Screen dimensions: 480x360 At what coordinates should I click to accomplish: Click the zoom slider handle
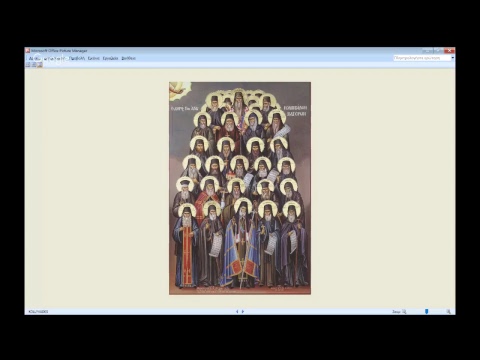(426, 311)
